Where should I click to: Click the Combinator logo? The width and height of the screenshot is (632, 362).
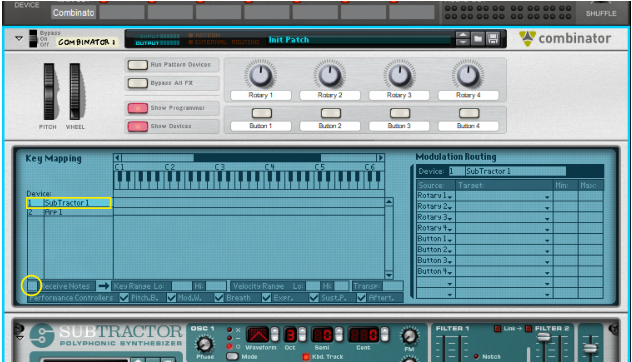(565, 39)
